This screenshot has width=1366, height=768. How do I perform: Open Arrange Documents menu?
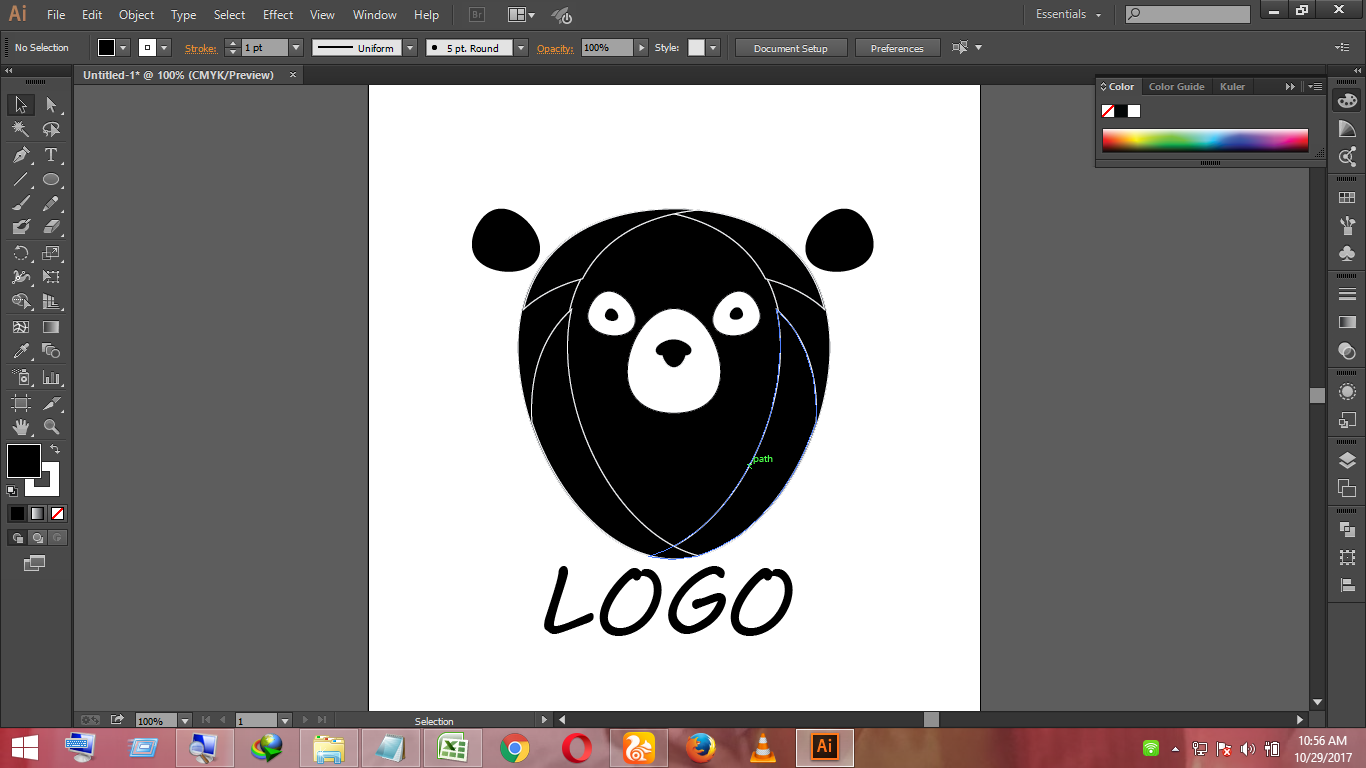pos(521,15)
